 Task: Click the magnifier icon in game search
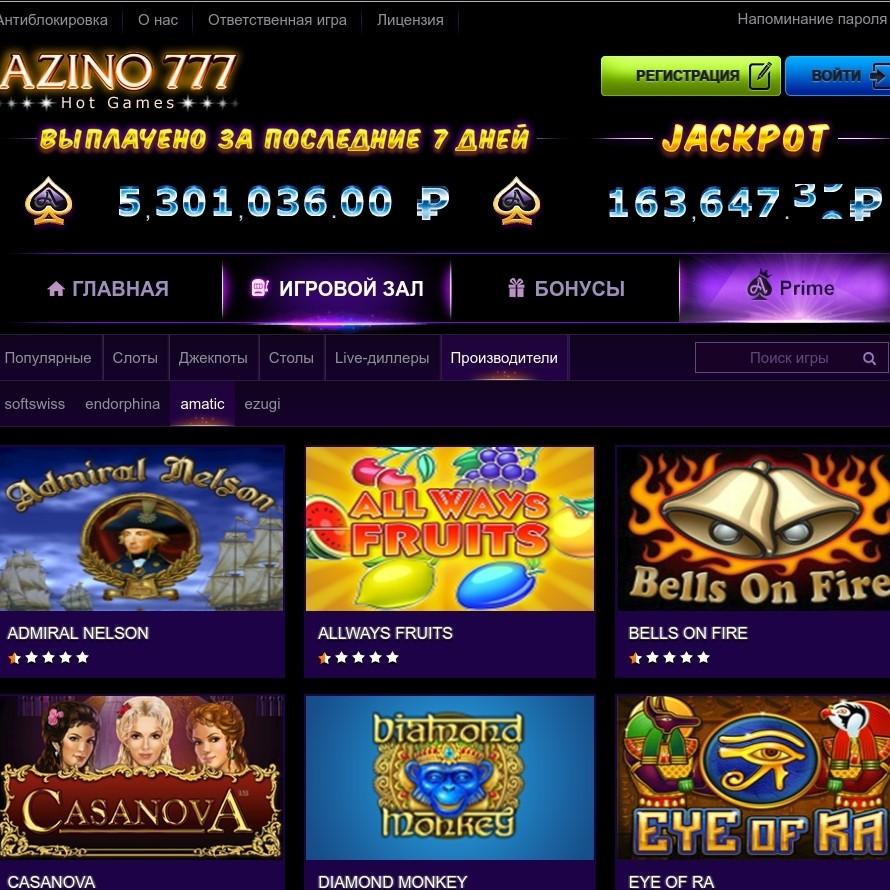(x=868, y=358)
